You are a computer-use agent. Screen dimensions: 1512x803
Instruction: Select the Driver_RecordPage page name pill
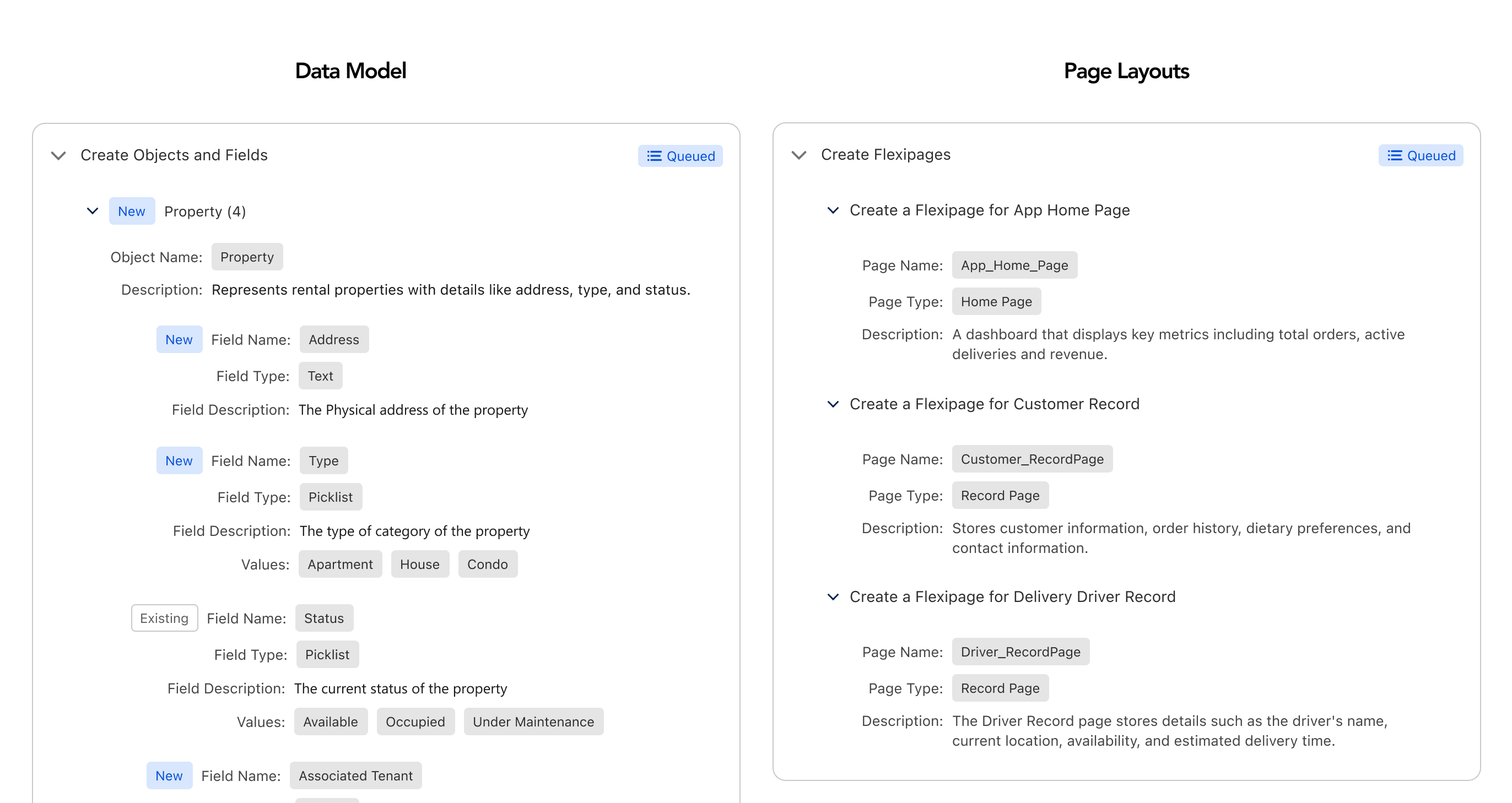(1020, 652)
